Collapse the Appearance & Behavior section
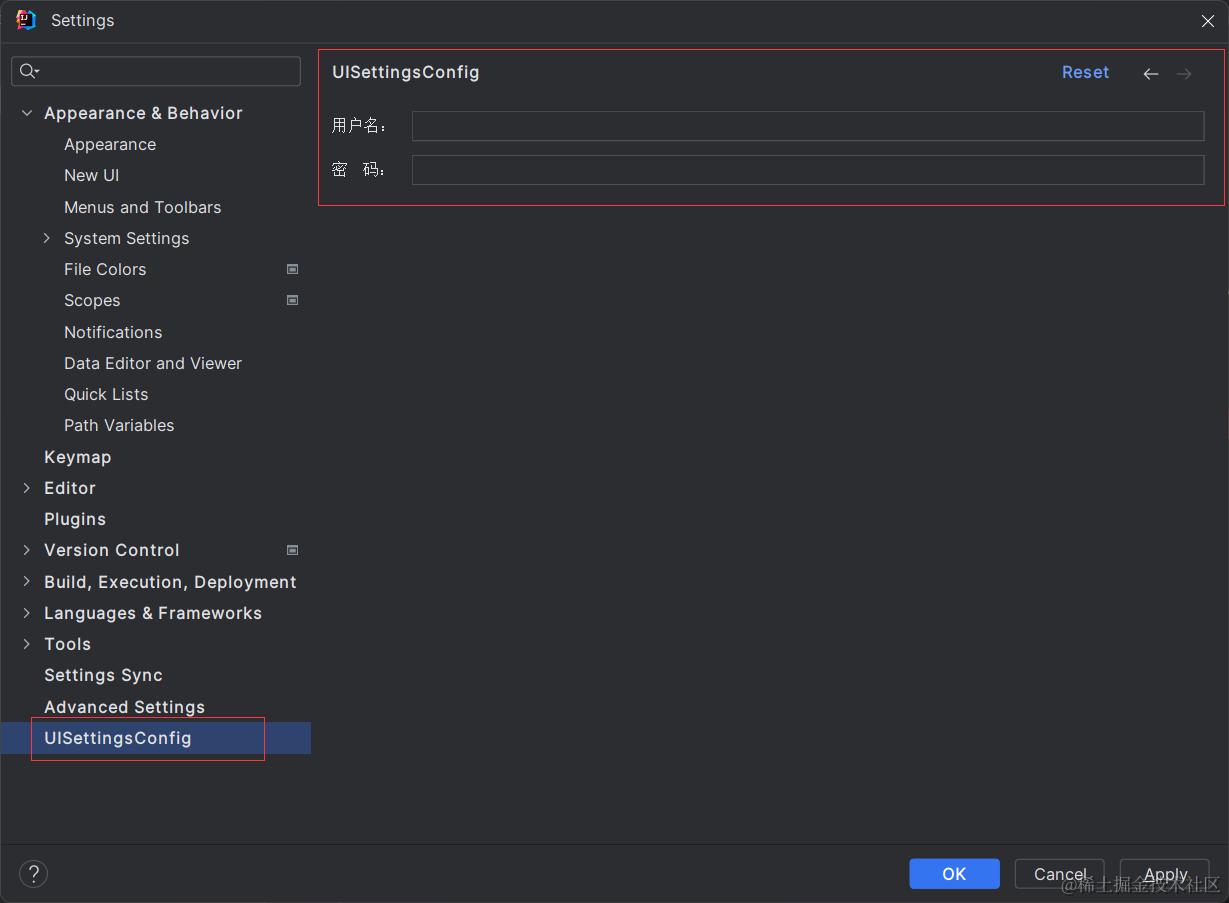 (x=27, y=113)
